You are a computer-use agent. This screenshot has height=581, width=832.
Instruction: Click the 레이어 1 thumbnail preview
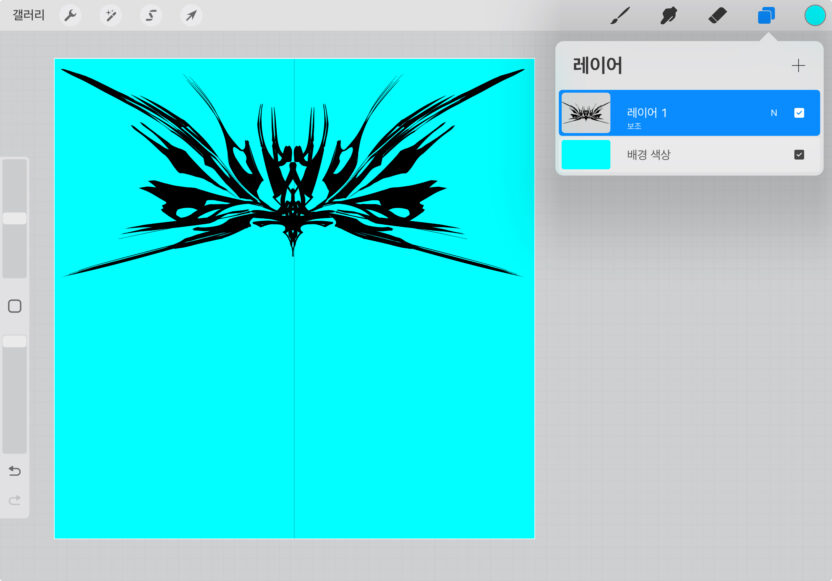586,113
